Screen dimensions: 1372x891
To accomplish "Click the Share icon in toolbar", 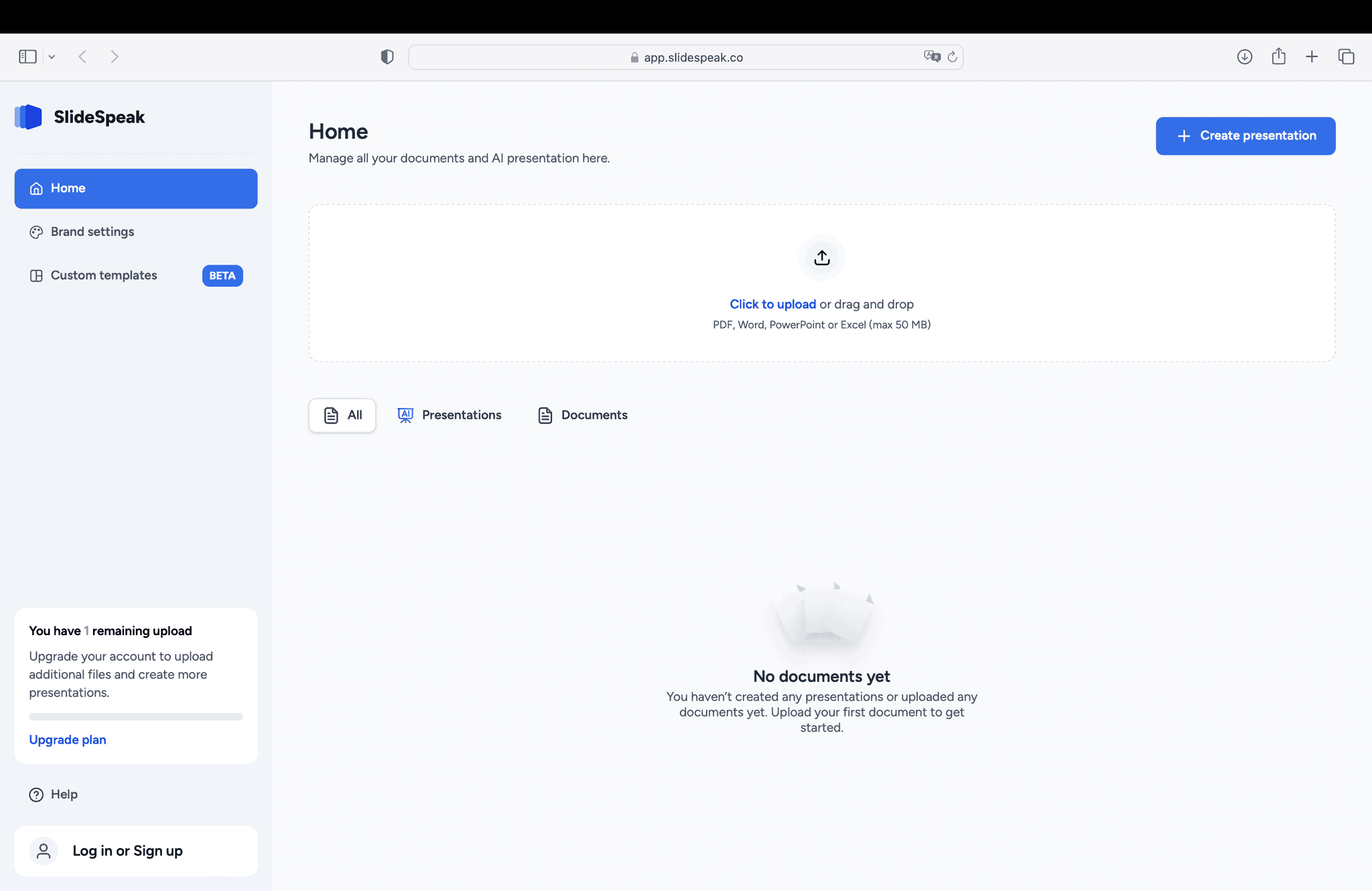I will point(1278,57).
